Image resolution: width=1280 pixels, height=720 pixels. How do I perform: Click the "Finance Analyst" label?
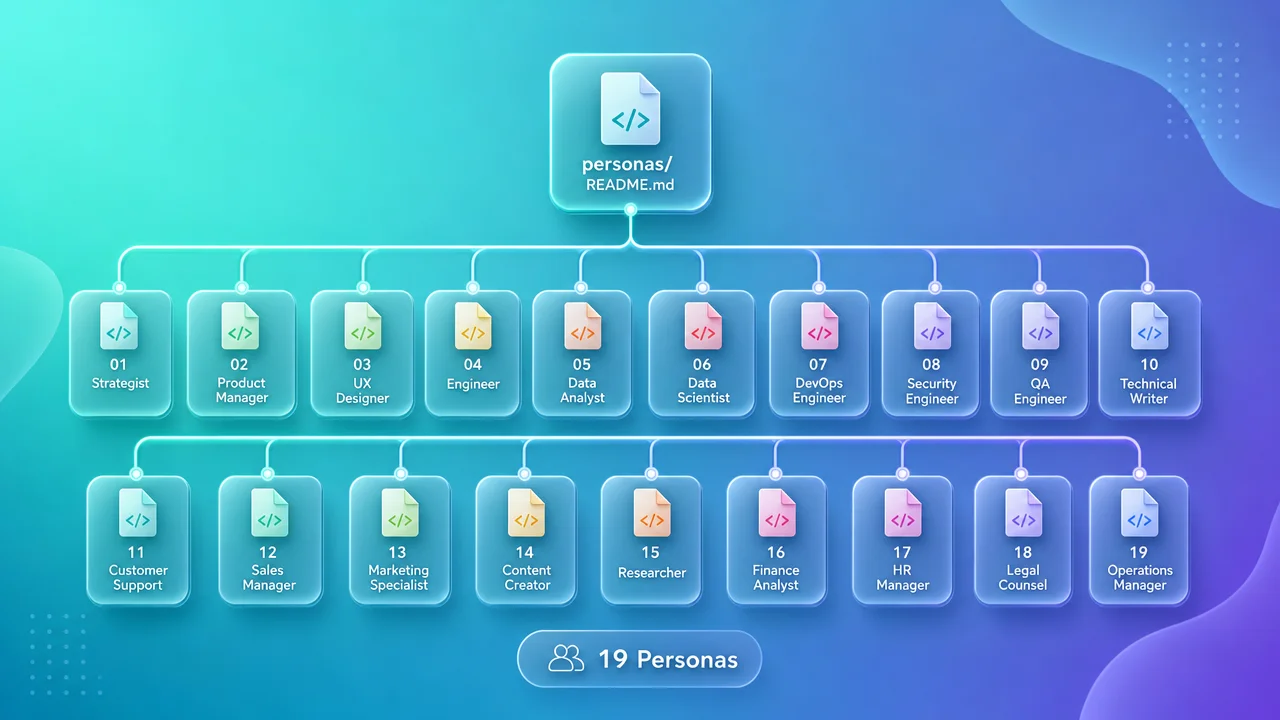click(776, 577)
